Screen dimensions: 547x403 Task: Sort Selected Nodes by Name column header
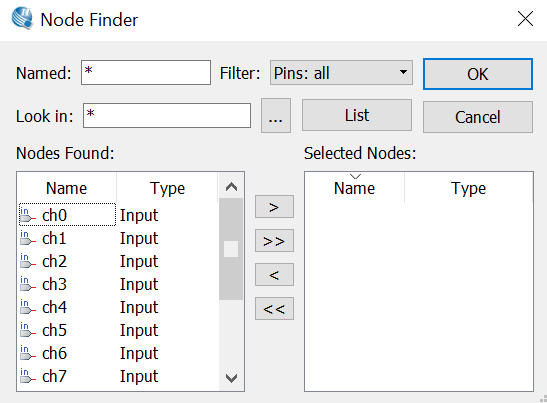354,188
